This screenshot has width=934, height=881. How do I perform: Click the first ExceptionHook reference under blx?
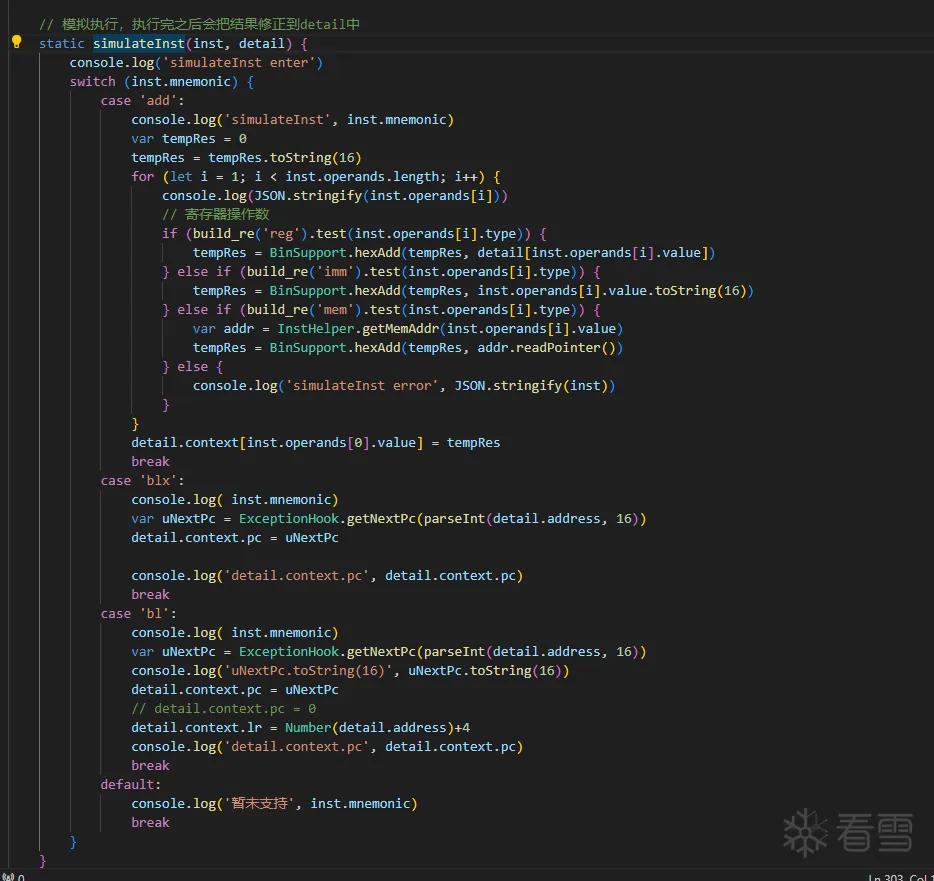[x=289, y=519]
